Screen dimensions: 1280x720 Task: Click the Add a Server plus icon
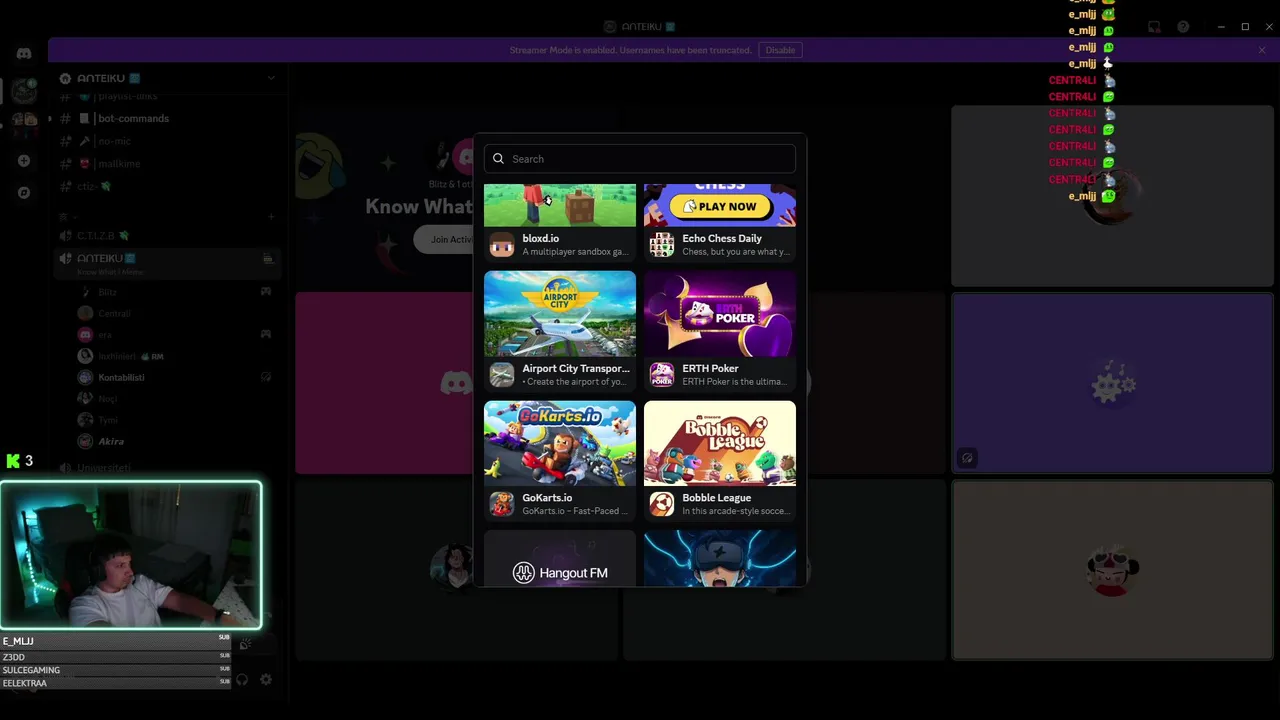[24, 161]
